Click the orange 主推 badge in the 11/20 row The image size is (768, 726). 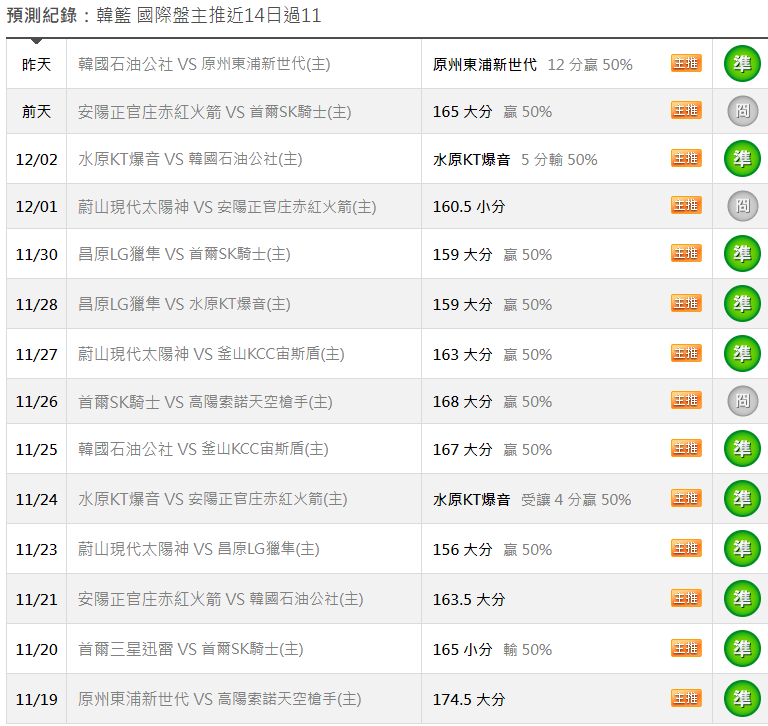pyautogui.click(x=686, y=648)
